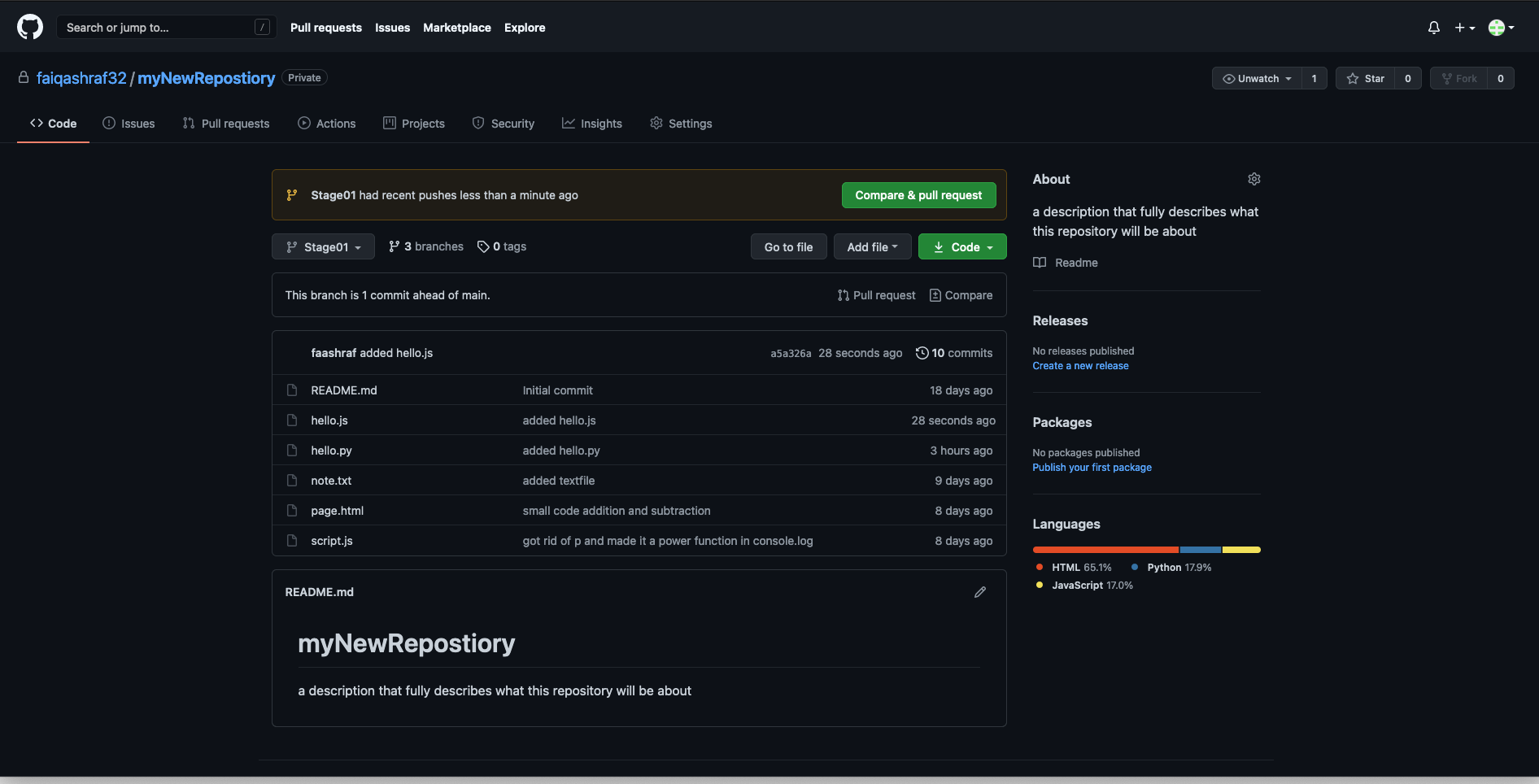Open the 10 commits history link
The image size is (1539, 784).
pyautogui.click(x=954, y=353)
